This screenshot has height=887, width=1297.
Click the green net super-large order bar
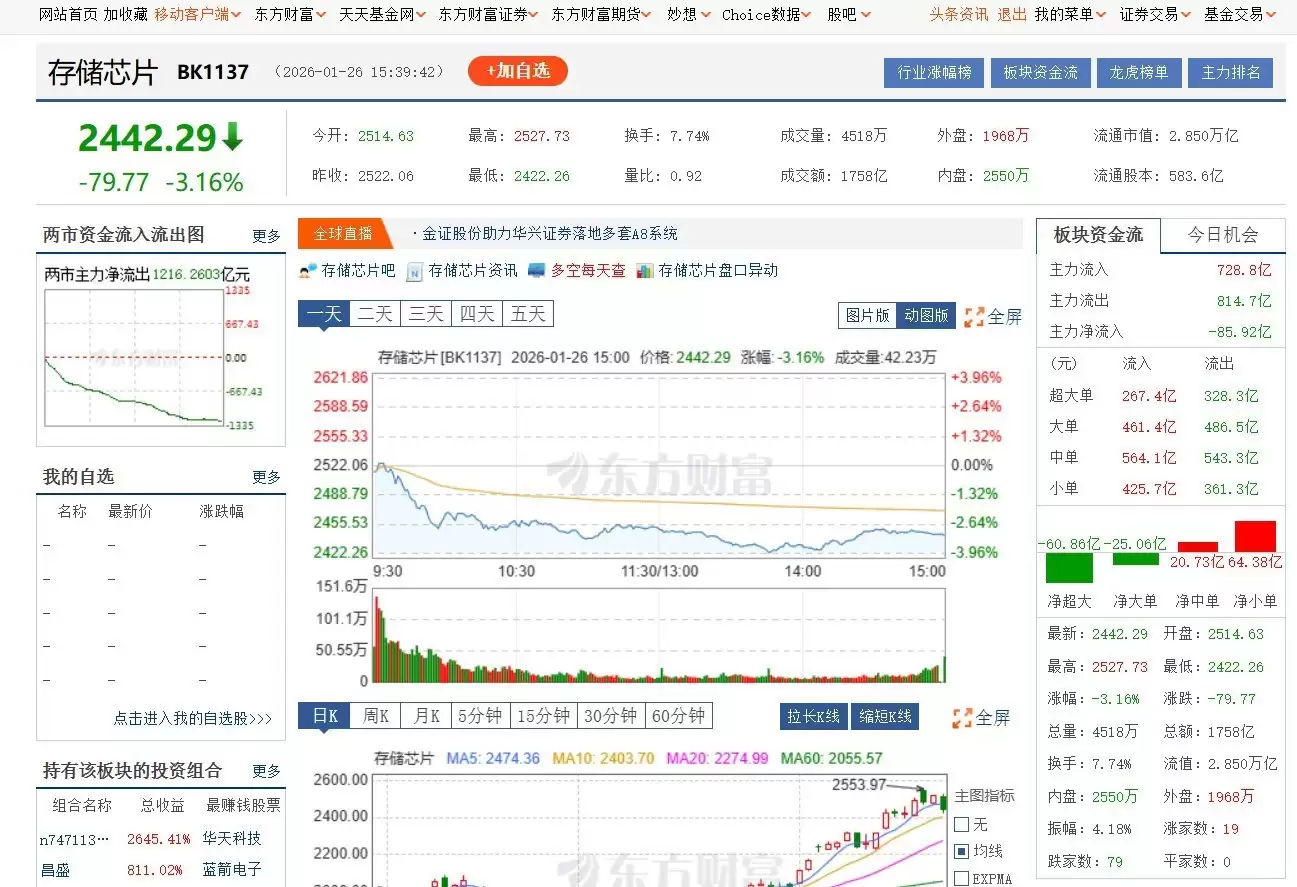pyautogui.click(x=1069, y=567)
